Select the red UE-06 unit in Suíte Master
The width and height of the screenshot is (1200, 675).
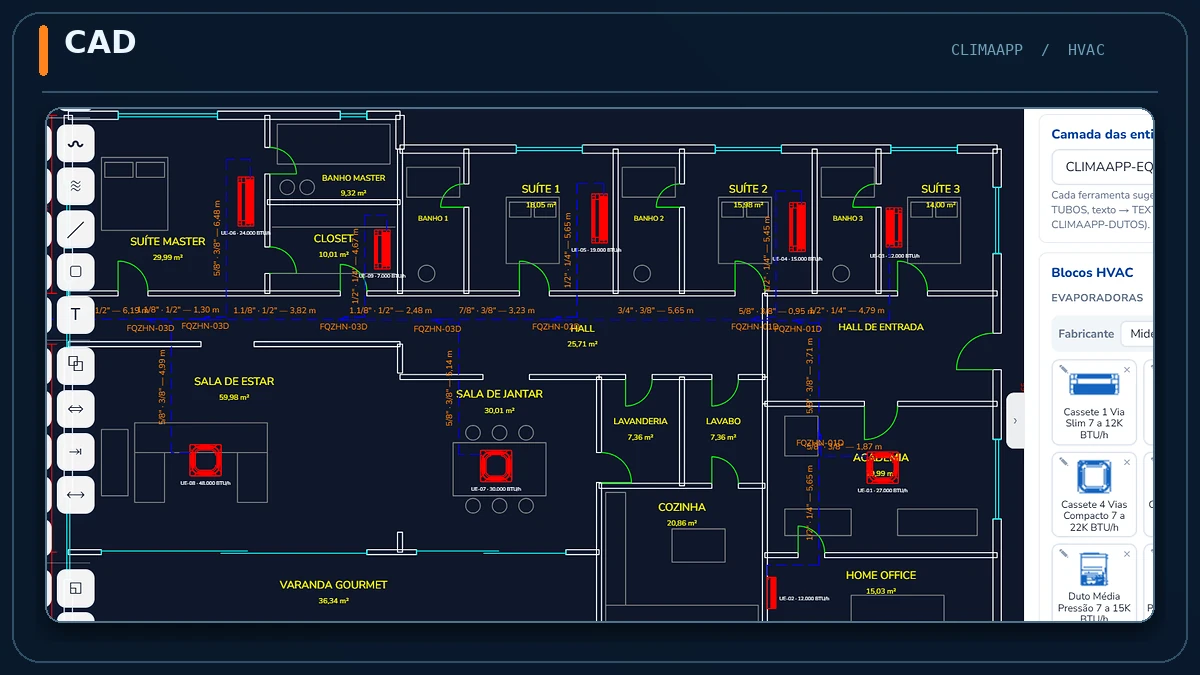coord(246,201)
